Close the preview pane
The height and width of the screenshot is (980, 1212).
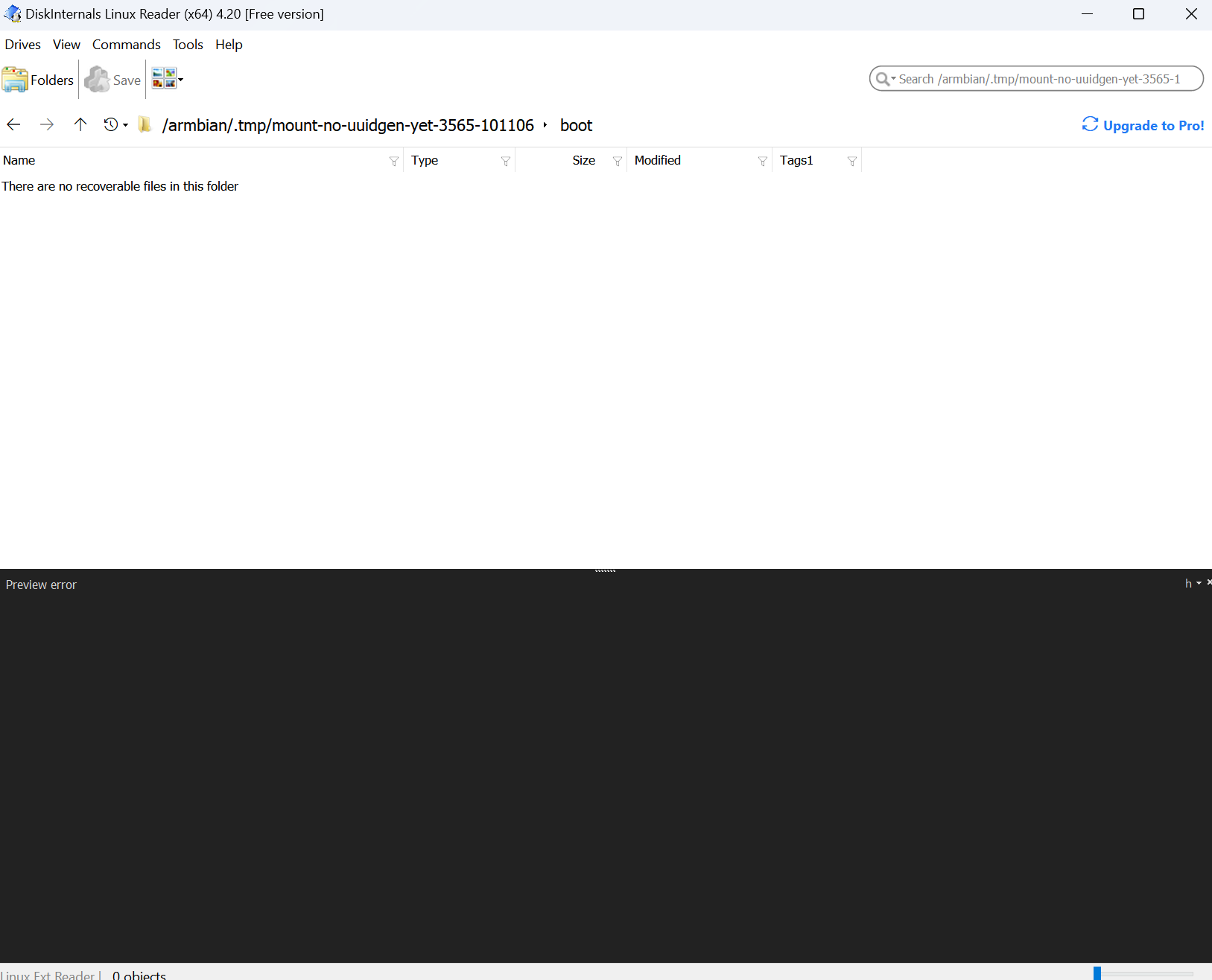[1209, 582]
